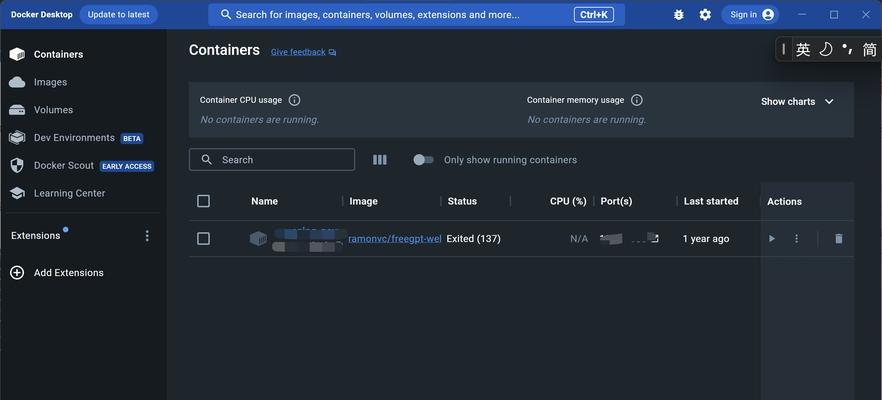Viewport: 882px width, 400px height.
Task: Open the manage columns icon
Action: (x=380, y=160)
